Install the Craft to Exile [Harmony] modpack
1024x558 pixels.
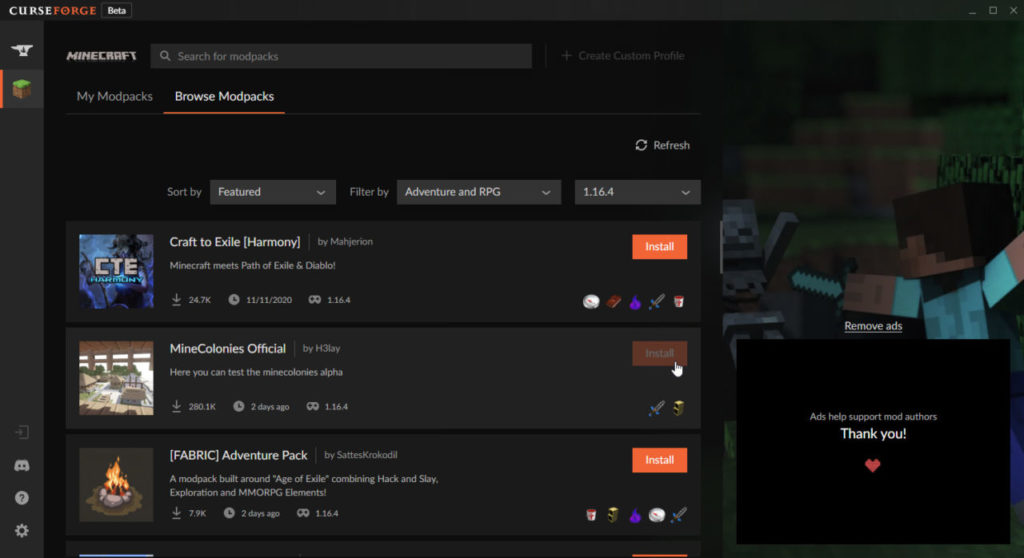659,247
